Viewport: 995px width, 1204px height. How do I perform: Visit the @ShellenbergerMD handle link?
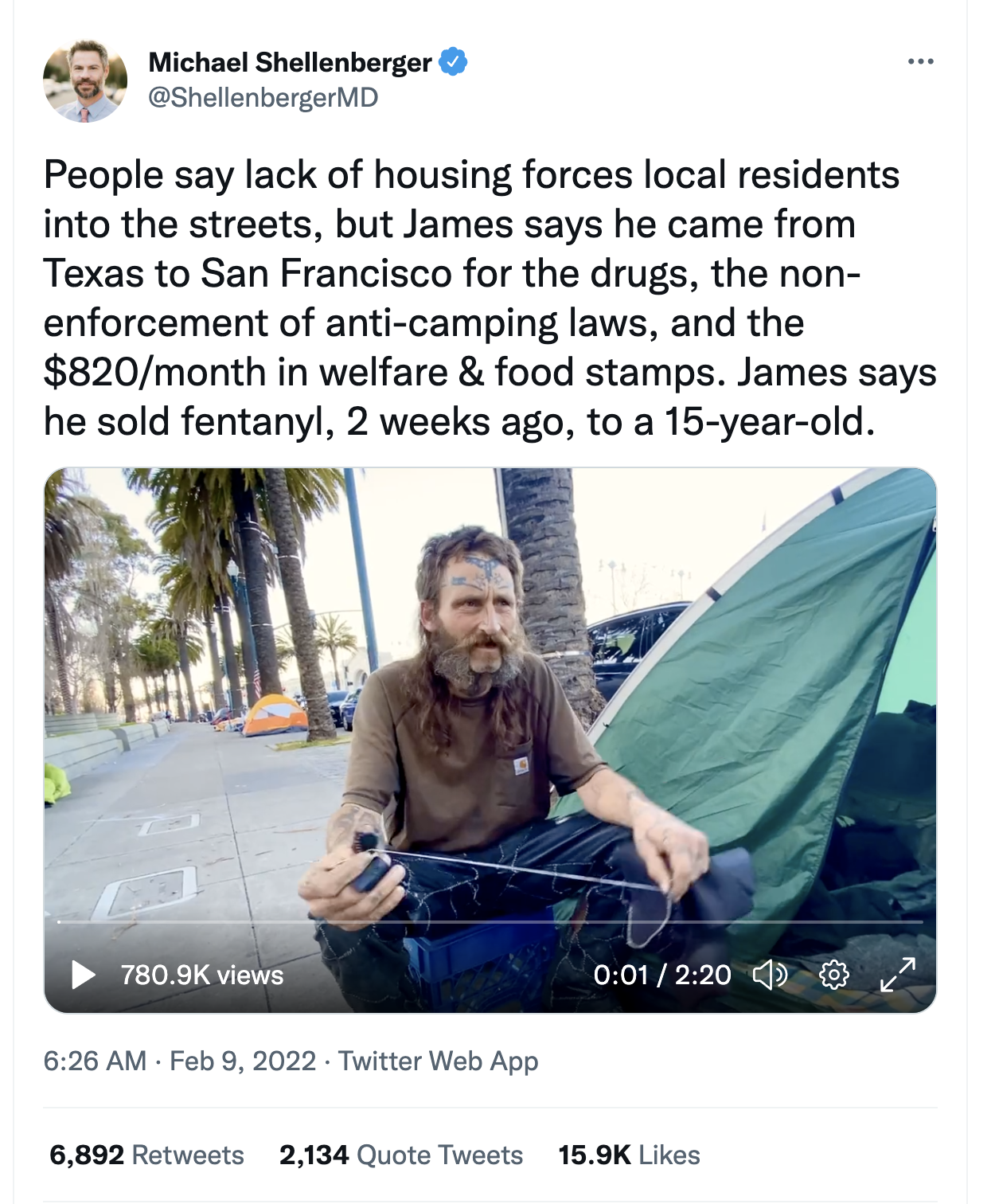coord(263,97)
